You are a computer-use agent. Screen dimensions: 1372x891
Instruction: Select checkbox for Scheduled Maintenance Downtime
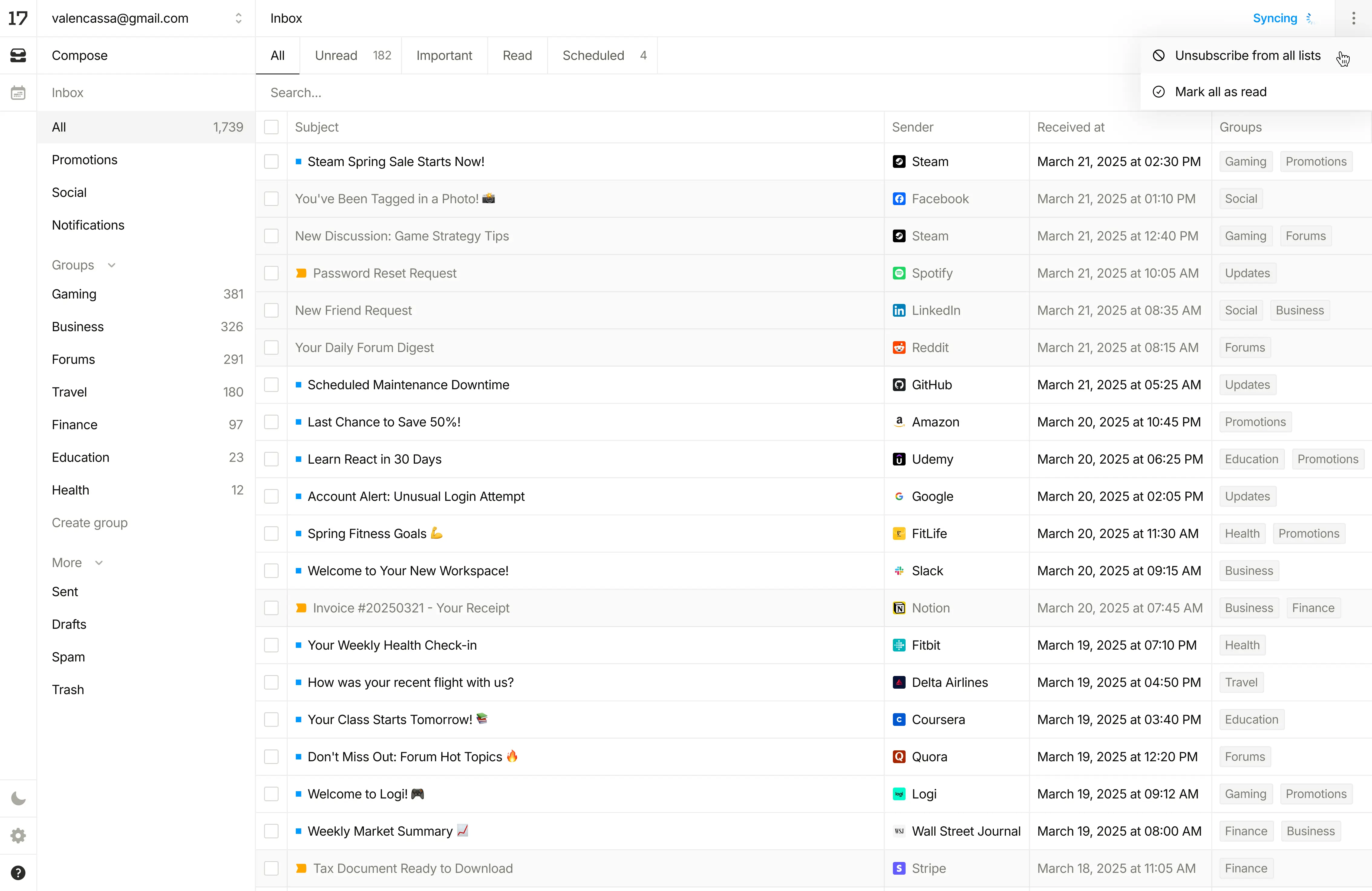click(x=271, y=385)
